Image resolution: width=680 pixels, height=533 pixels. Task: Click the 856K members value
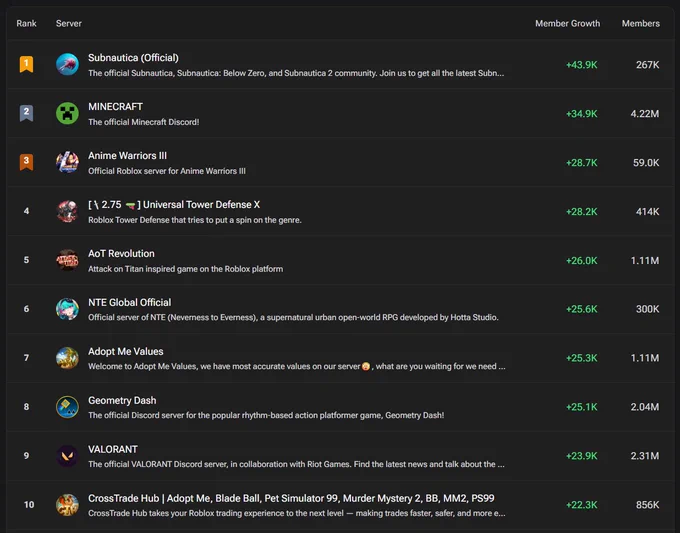[x=647, y=505]
